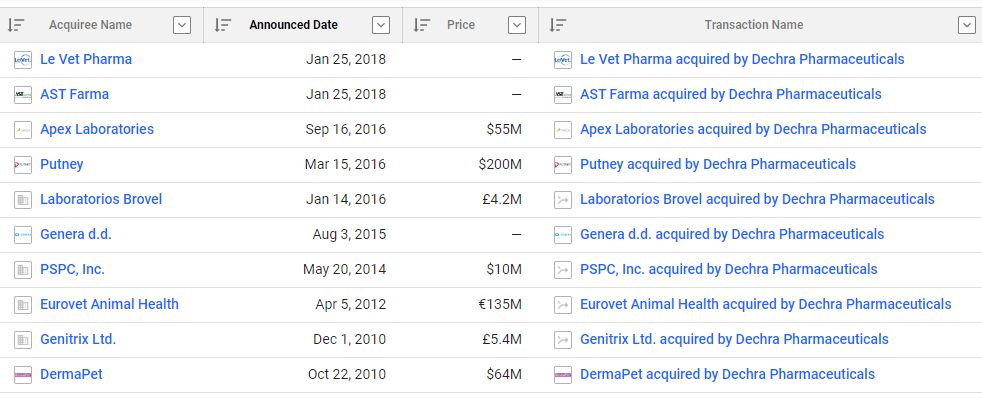
Task: Click DermaPet logo icon in Transaction column
Action: pos(563,375)
